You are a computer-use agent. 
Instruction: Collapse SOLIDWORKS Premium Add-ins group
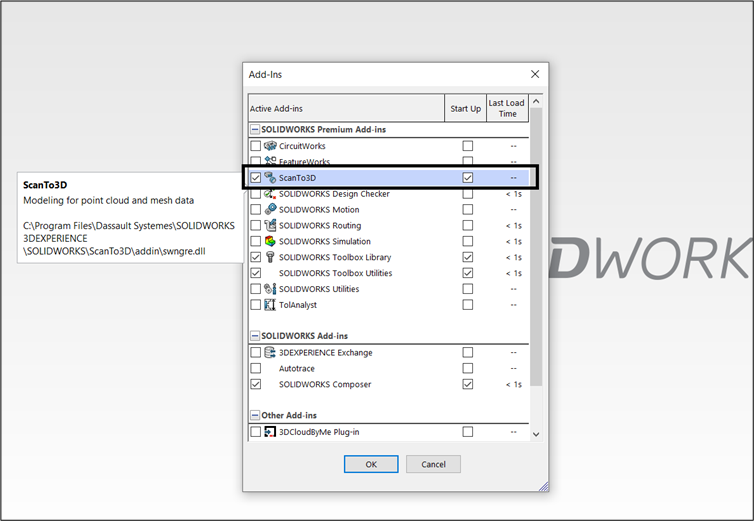[255, 130]
